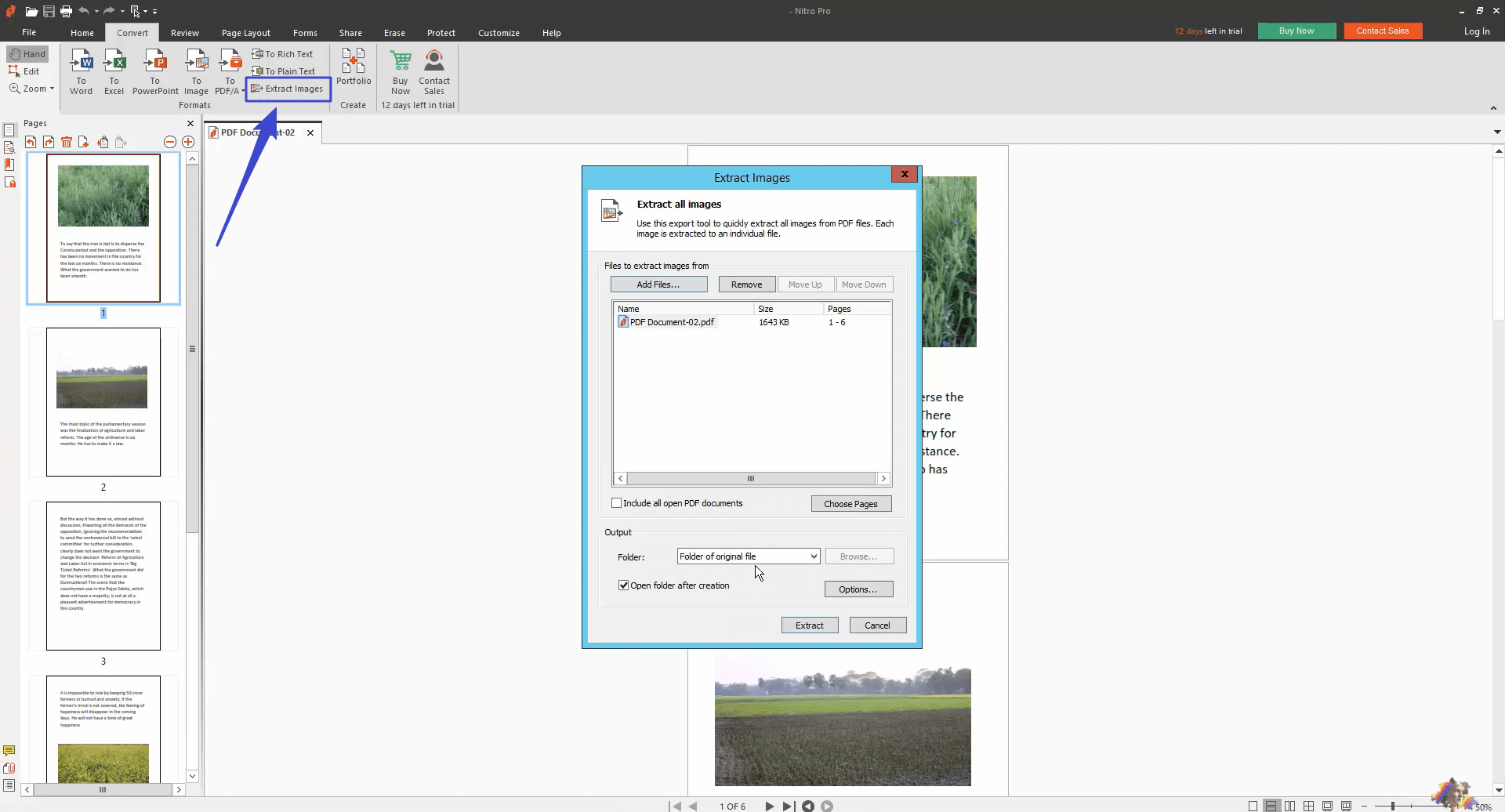Viewport: 1505px width, 812px height.
Task: Switch to two-page view mode
Action: pyautogui.click(x=1289, y=805)
